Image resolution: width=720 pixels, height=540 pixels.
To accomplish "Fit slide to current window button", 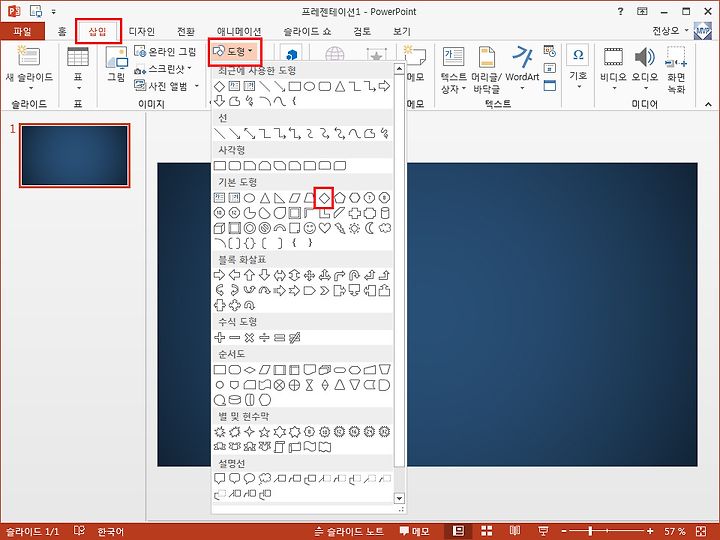I will (701, 531).
